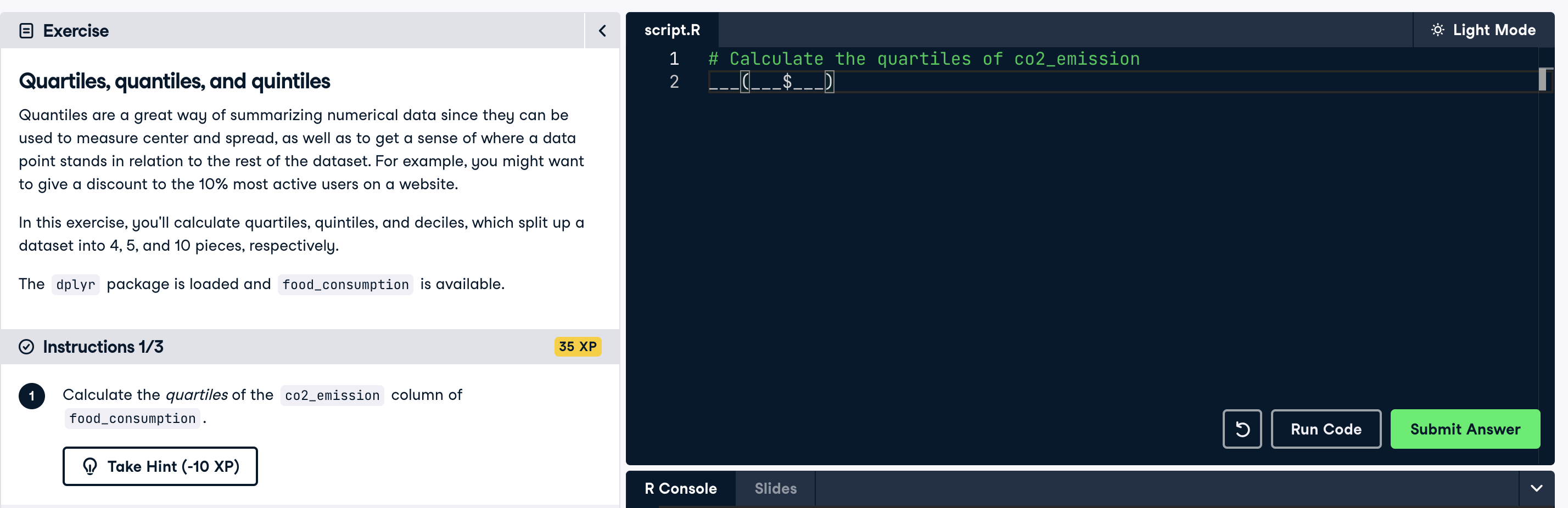Image resolution: width=1568 pixels, height=508 pixels.
Task: Take Hint for minus 10 XP
Action: tap(160, 466)
